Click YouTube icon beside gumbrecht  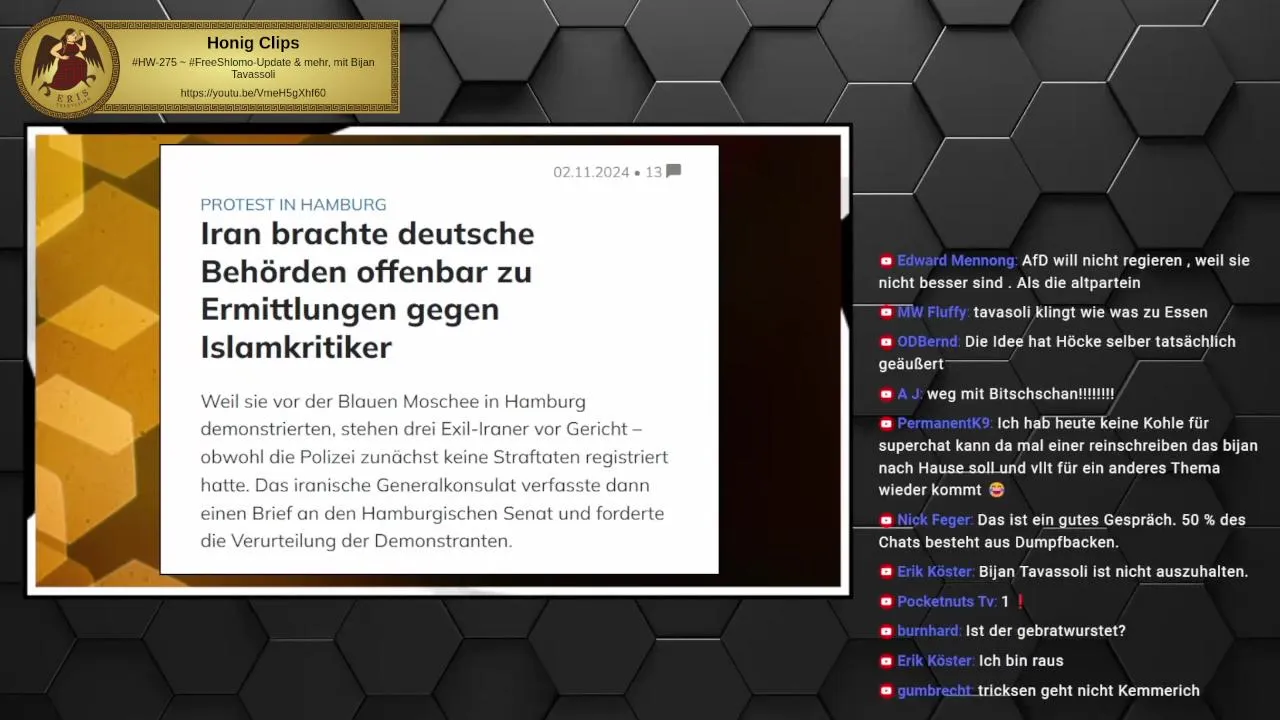point(886,691)
